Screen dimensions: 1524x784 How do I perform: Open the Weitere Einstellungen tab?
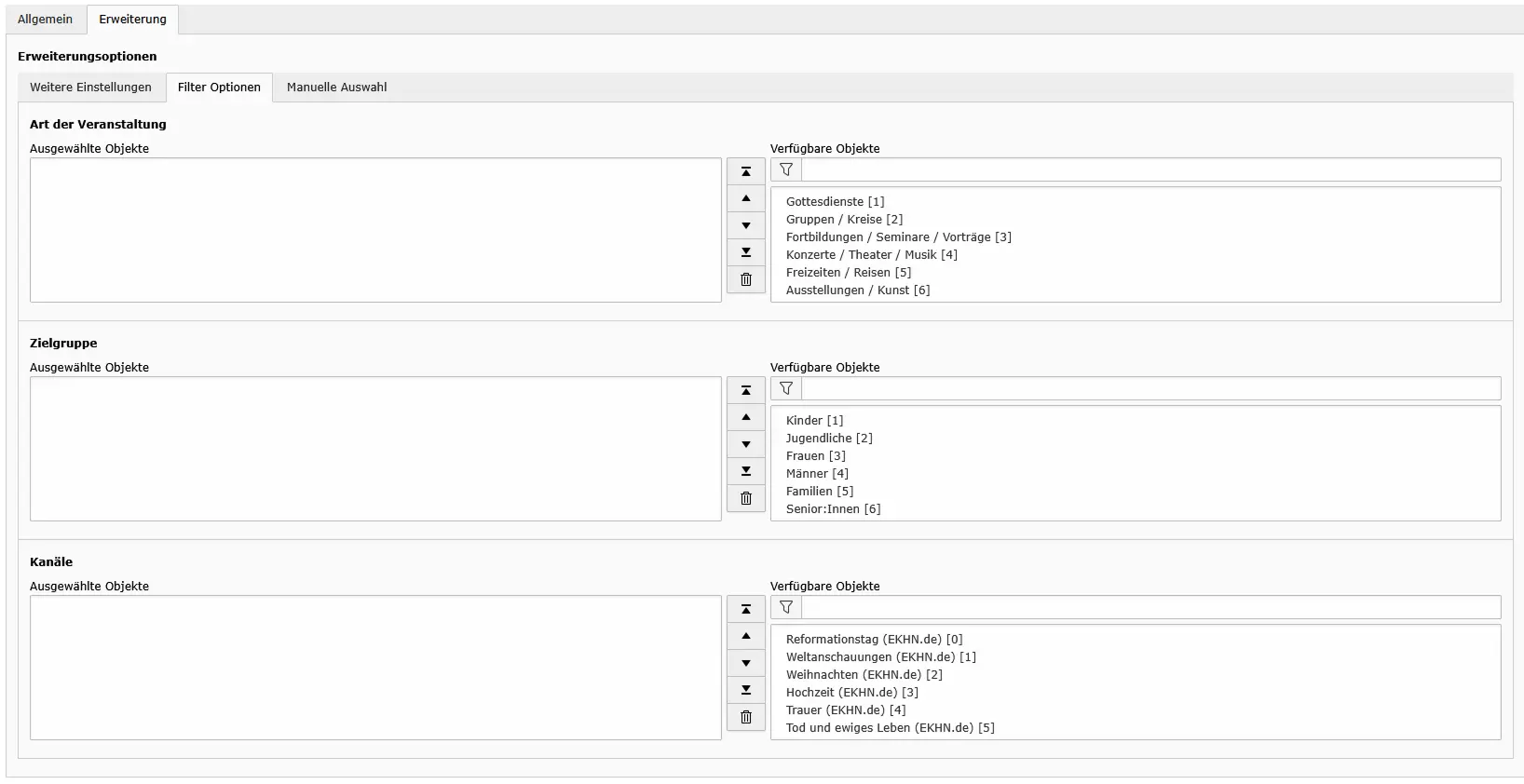click(x=90, y=88)
